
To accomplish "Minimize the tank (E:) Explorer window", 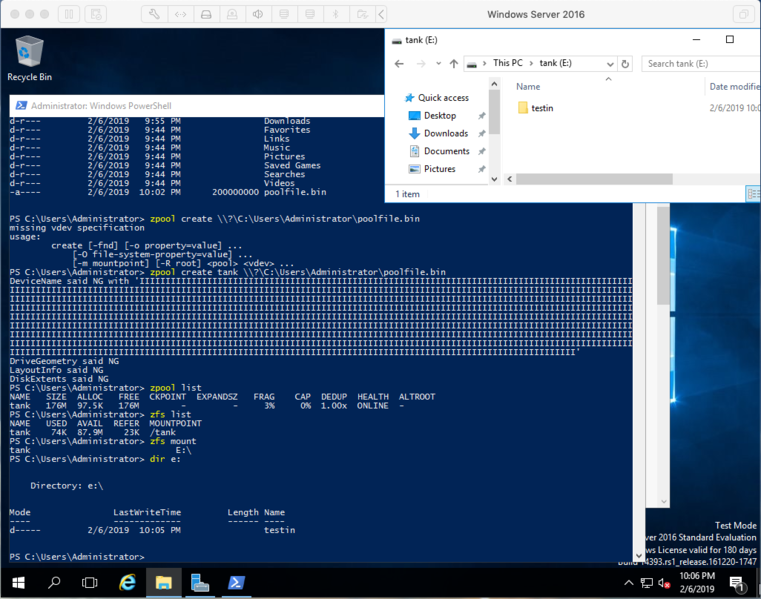I will point(696,39).
